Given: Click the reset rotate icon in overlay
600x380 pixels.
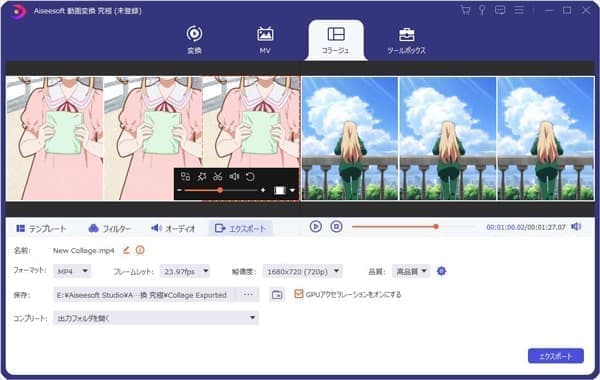Looking at the screenshot, I should tap(250, 176).
